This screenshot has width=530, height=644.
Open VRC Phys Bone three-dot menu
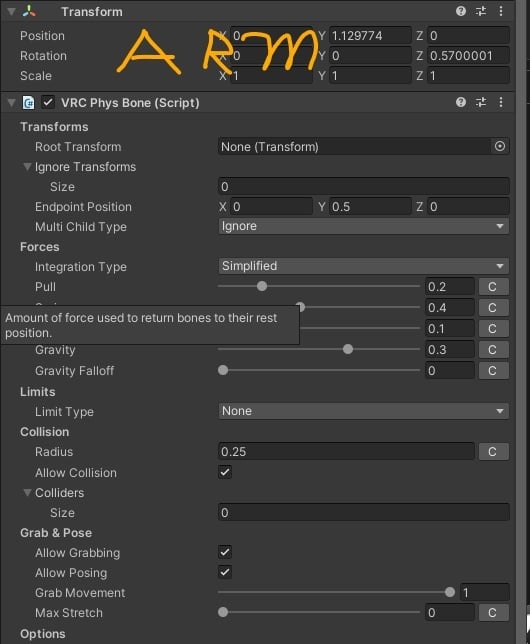(500, 102)
